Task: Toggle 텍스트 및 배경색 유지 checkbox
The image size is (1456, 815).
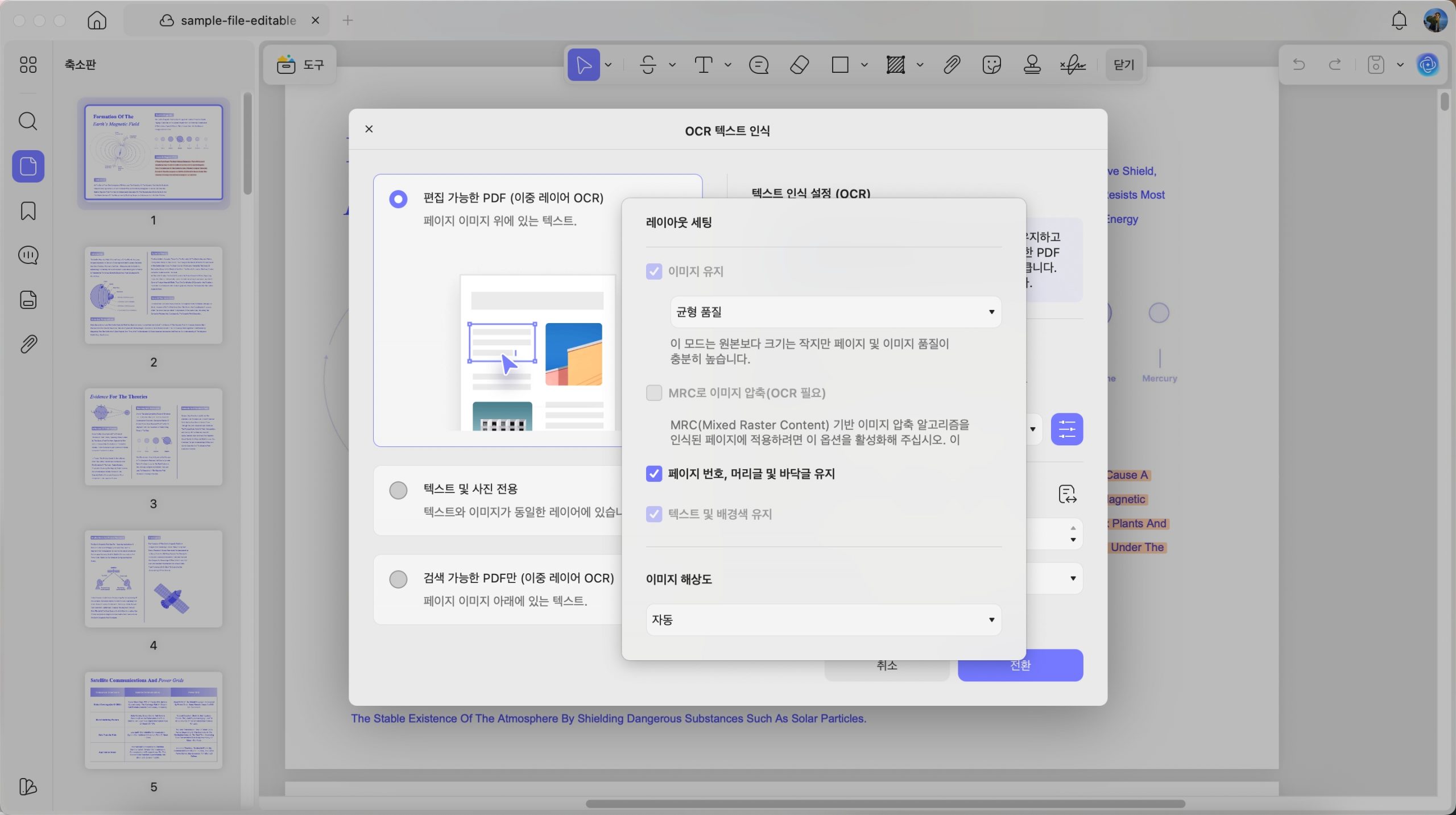Action: click(654, 514)
